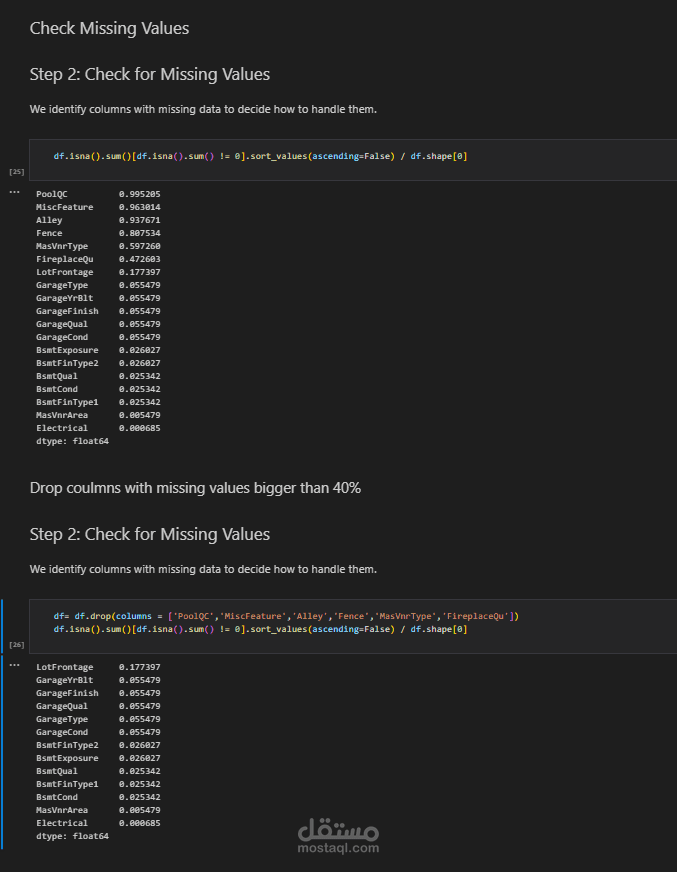Screen dimensions: 677x872
Task: Click the PoolQC 0.995205 output row
Action: (x=98, y=194)
